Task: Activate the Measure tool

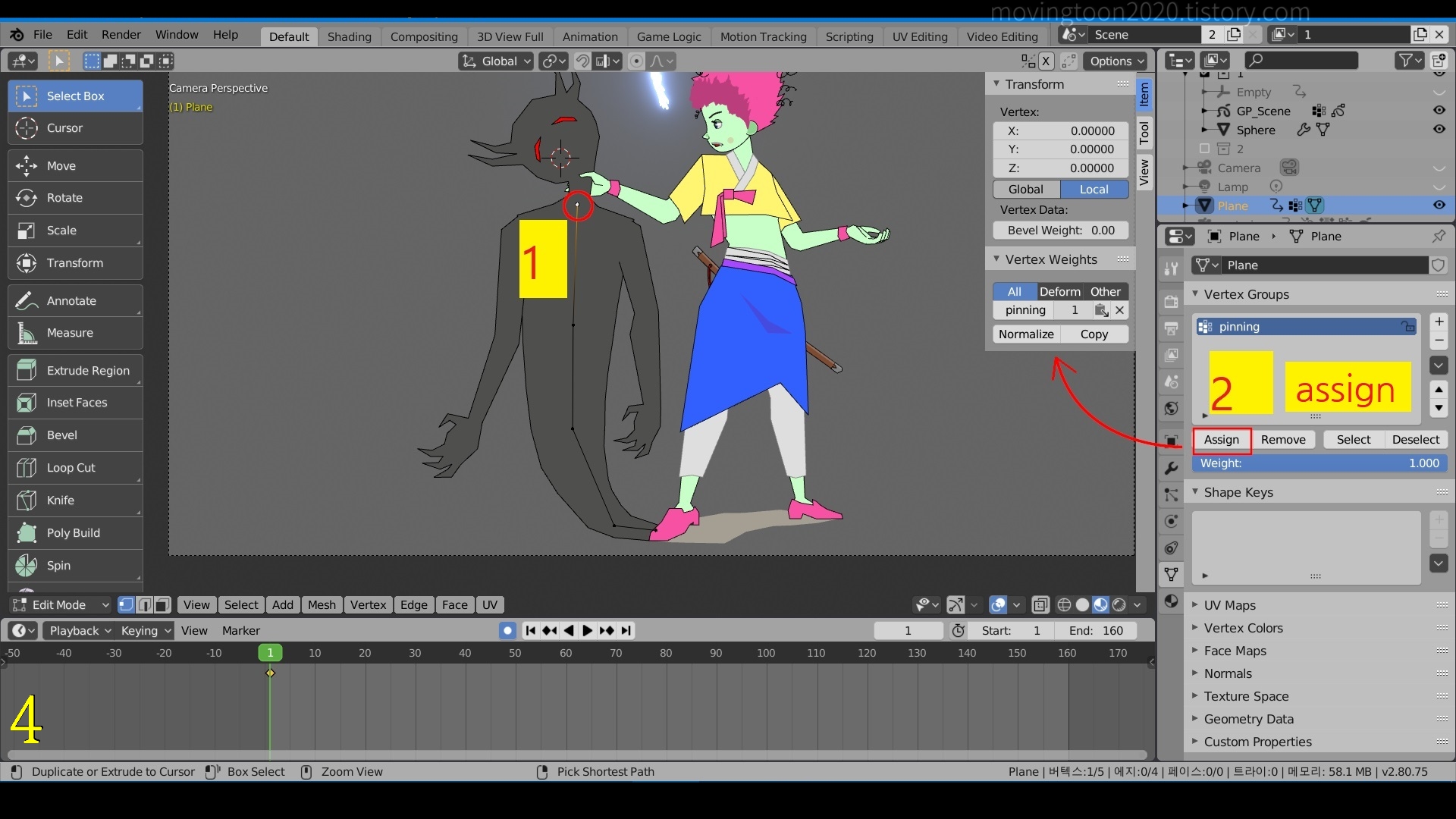Action: pos(75,333)
